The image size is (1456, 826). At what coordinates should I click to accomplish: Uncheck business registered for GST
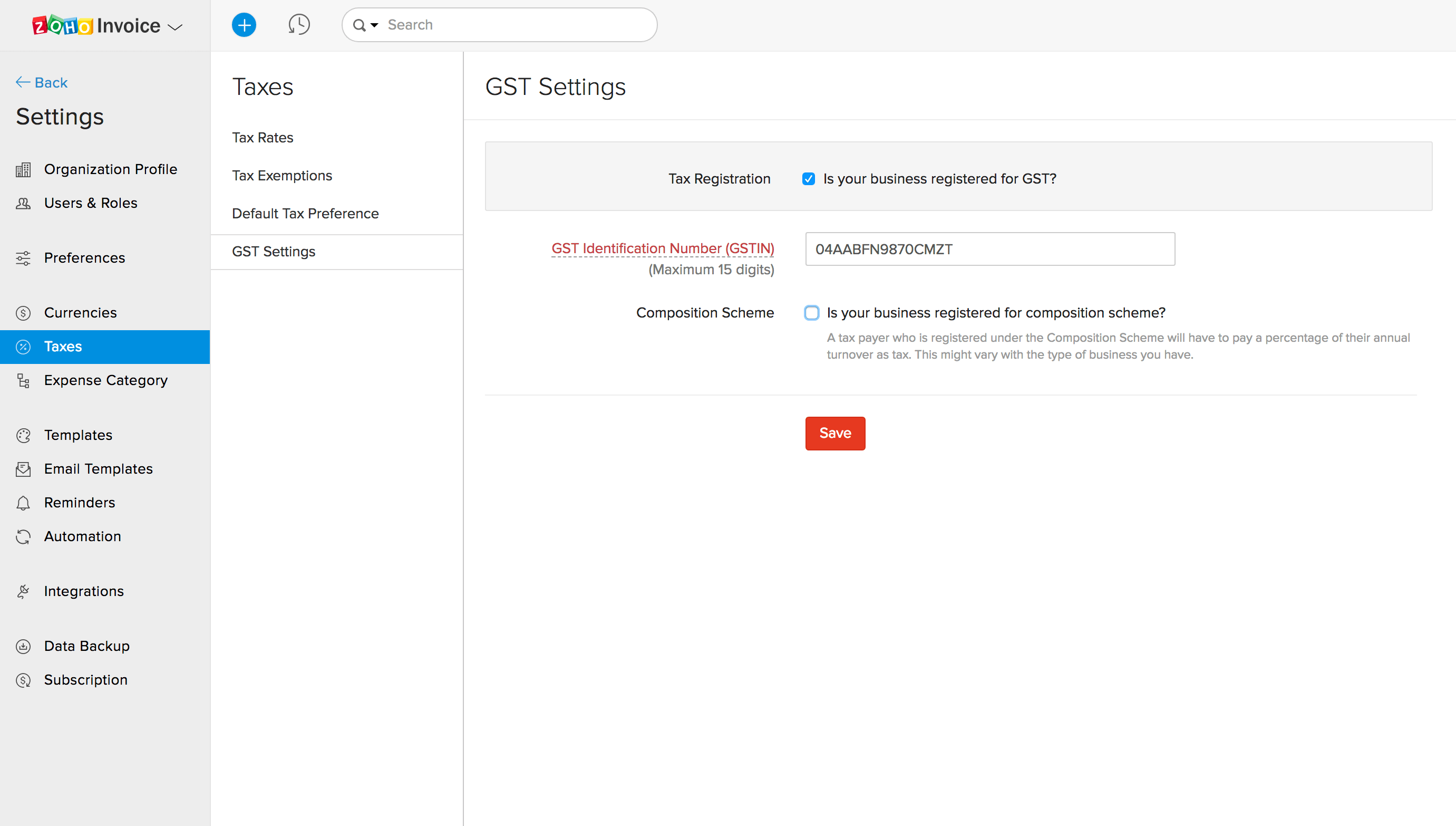click(x=809, y=179)
